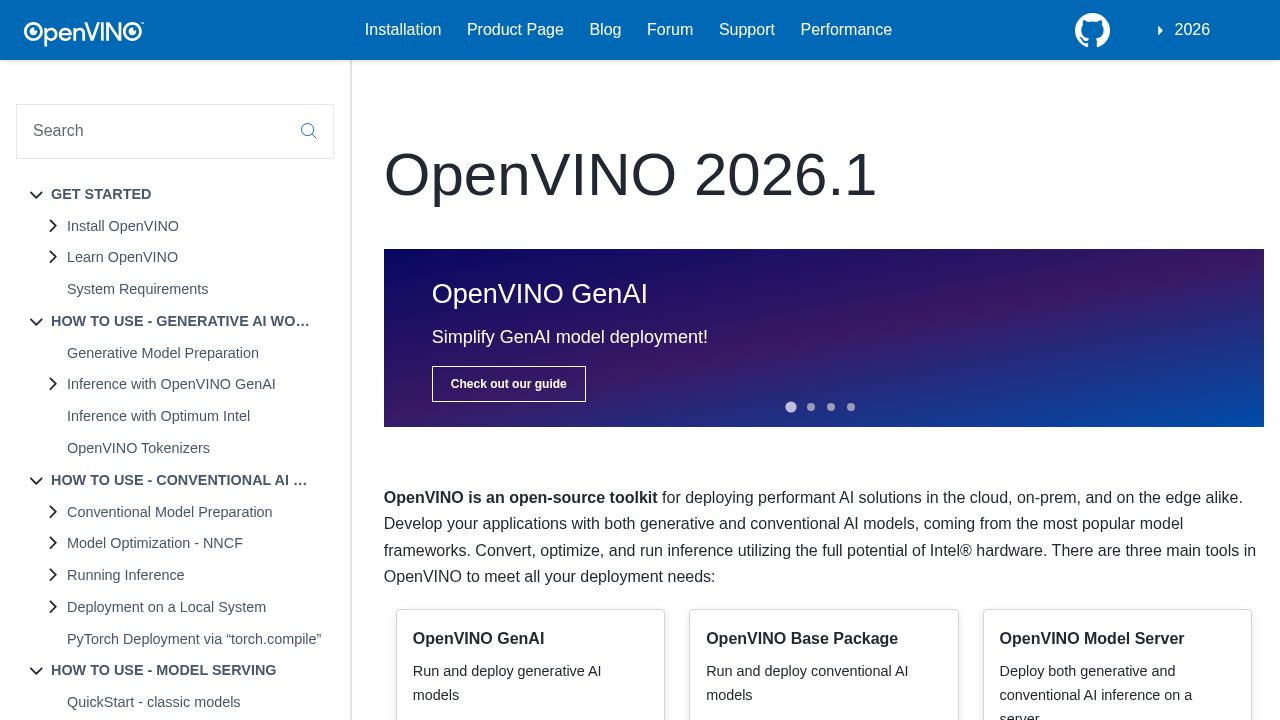
Task: Select the first carousel dot
Action: coord(791,407)
